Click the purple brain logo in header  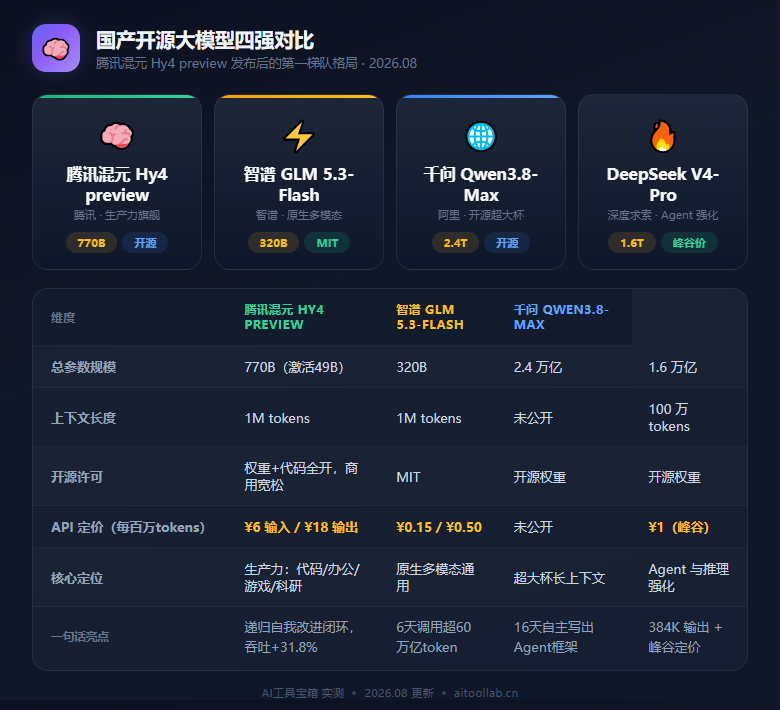[56, 48]
